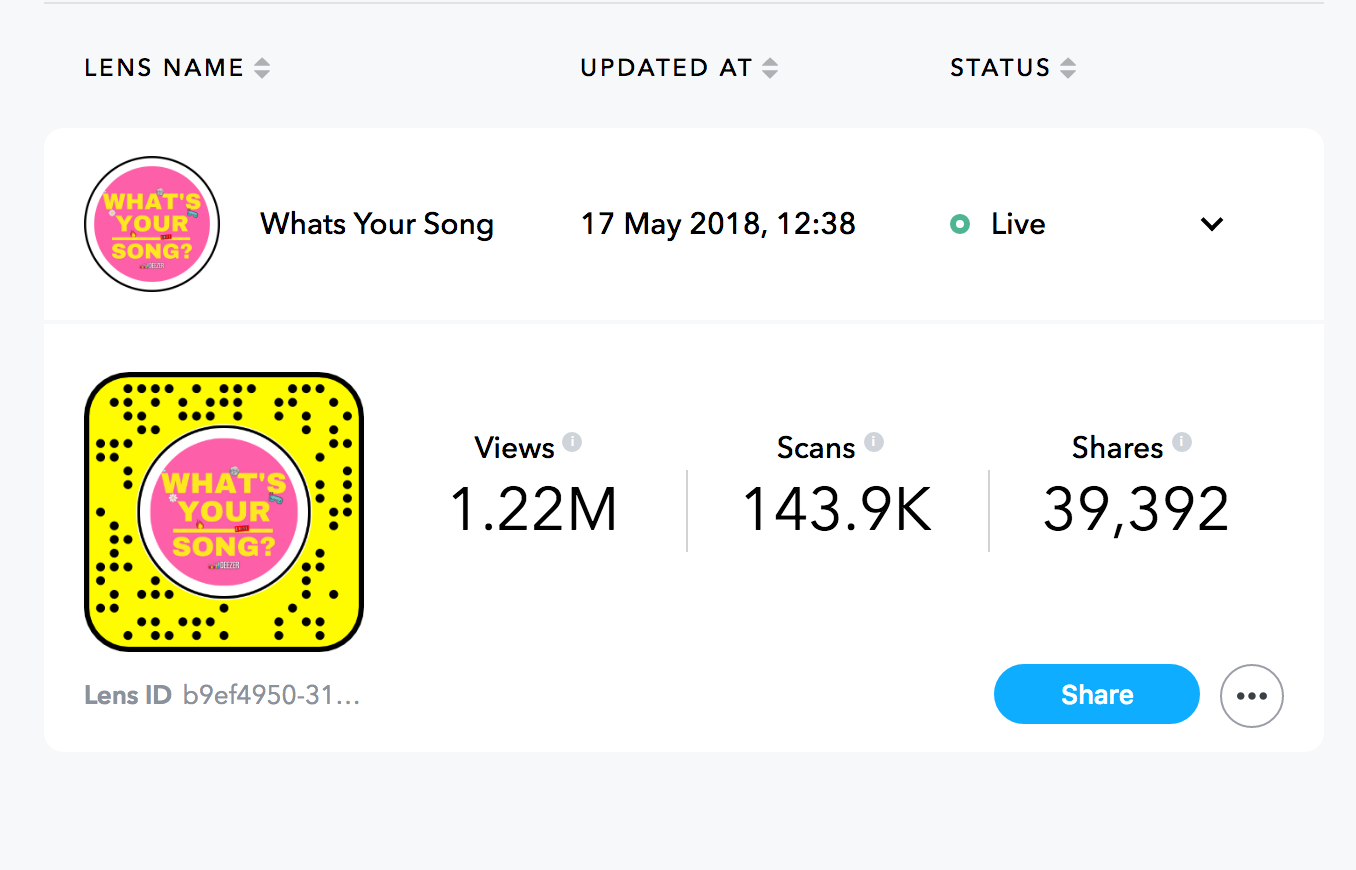Open the three-dots more options button
Screen dimensions: 1356x870
tap(1252, 696)
